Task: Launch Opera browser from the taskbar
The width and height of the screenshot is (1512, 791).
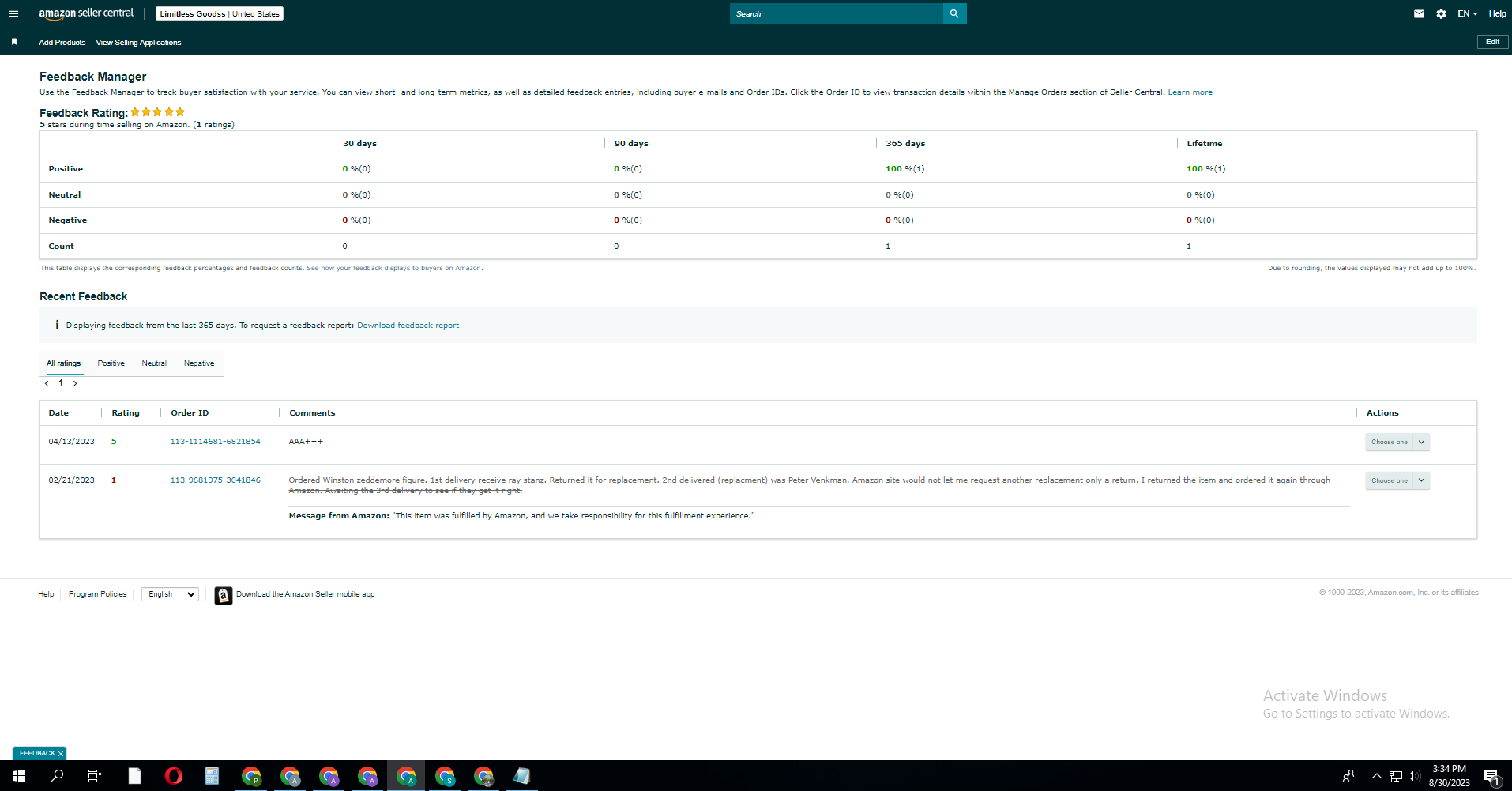Action: 173,776
